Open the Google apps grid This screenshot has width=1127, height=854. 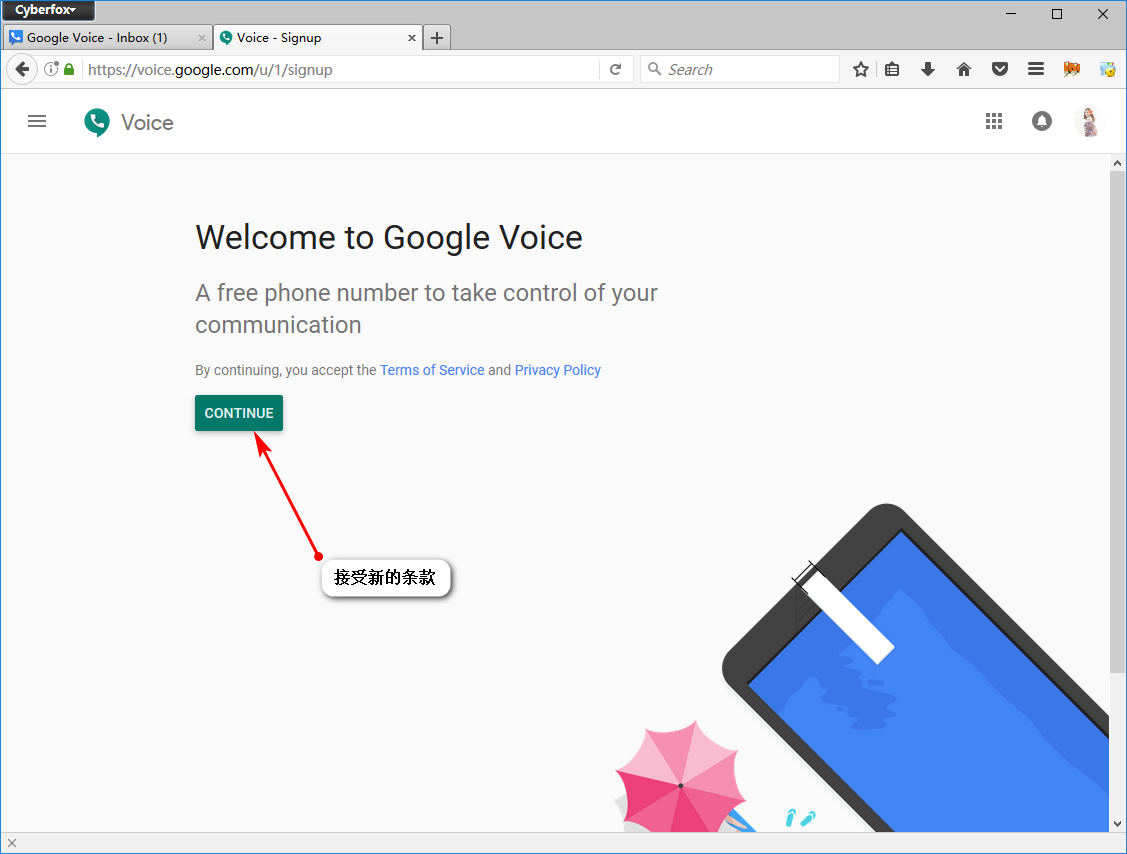994,121
